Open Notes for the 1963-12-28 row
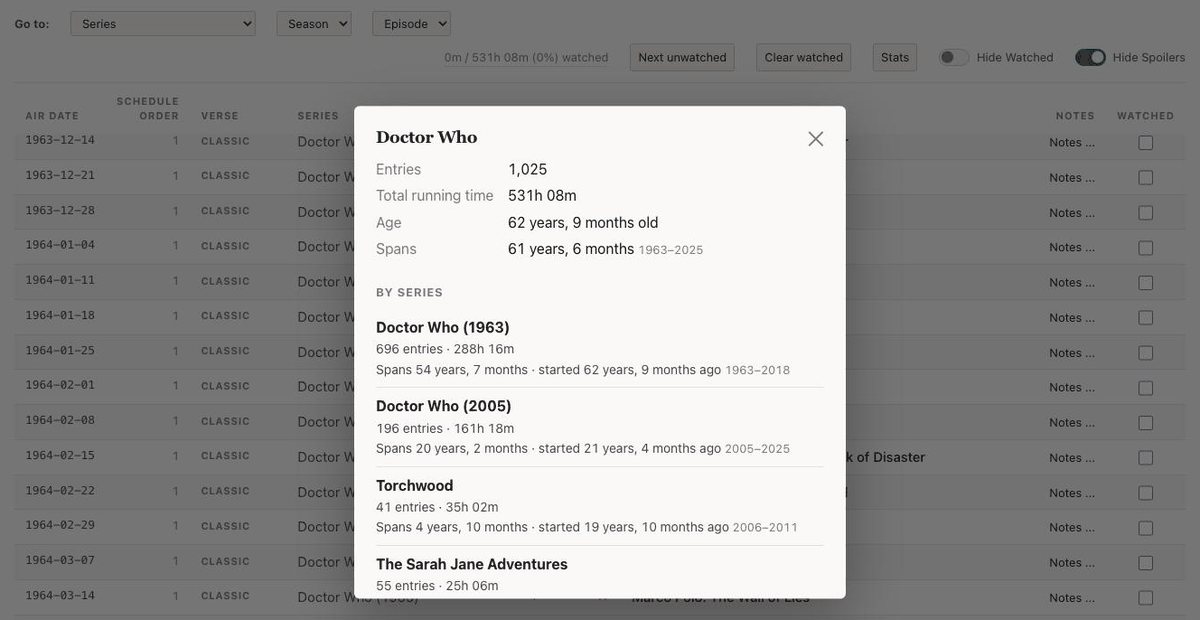This screenshot has height=620, width=1200. point(1072,212)
